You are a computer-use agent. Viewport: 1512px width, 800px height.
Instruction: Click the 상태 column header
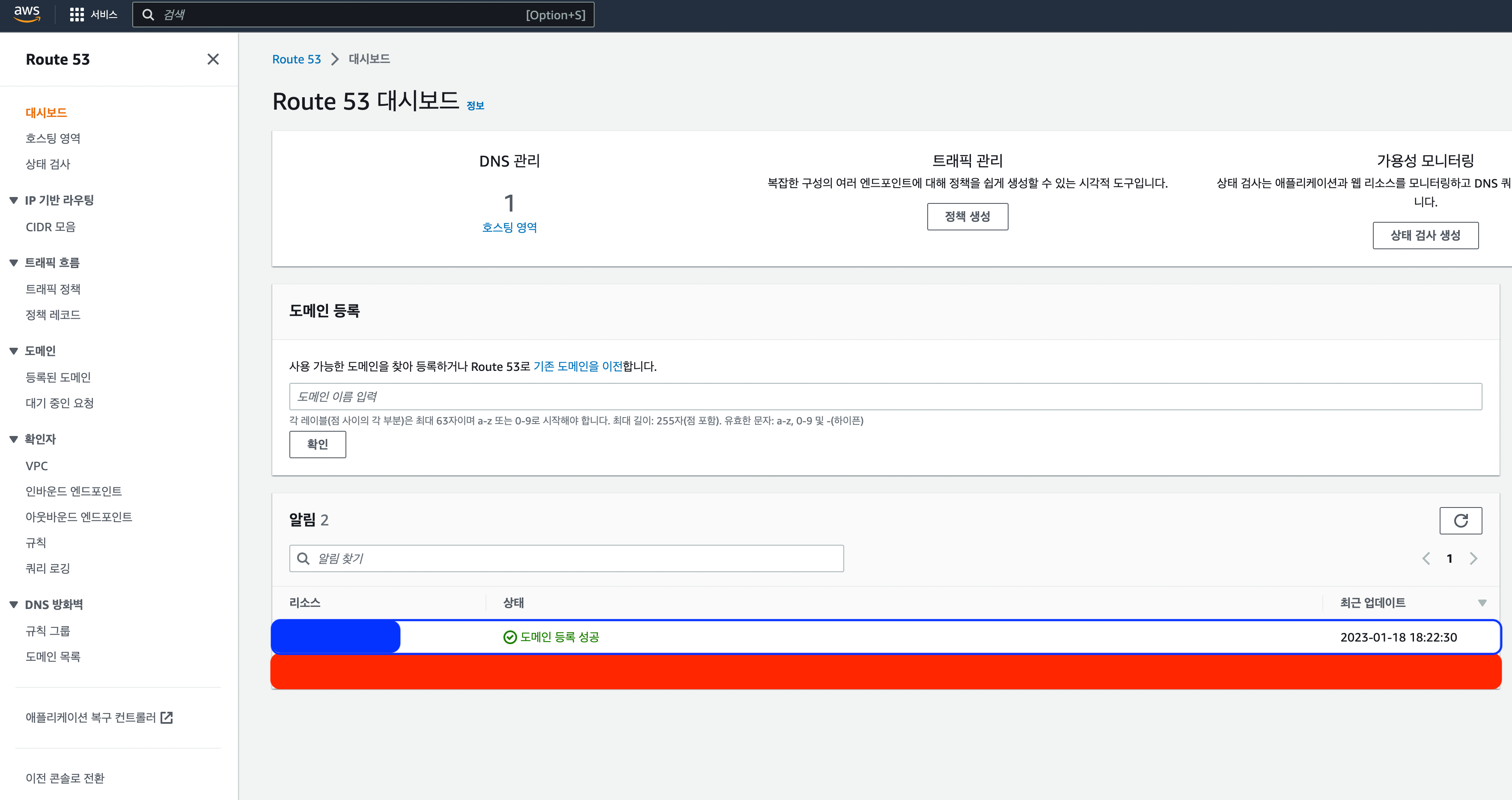pyautogui.click(x=514, y=603)
